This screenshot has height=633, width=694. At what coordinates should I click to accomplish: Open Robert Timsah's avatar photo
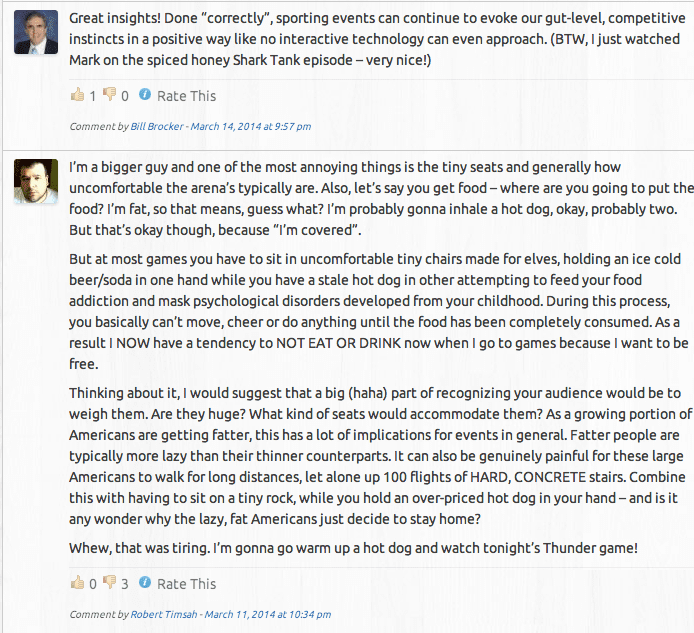(x=36, y=182)
